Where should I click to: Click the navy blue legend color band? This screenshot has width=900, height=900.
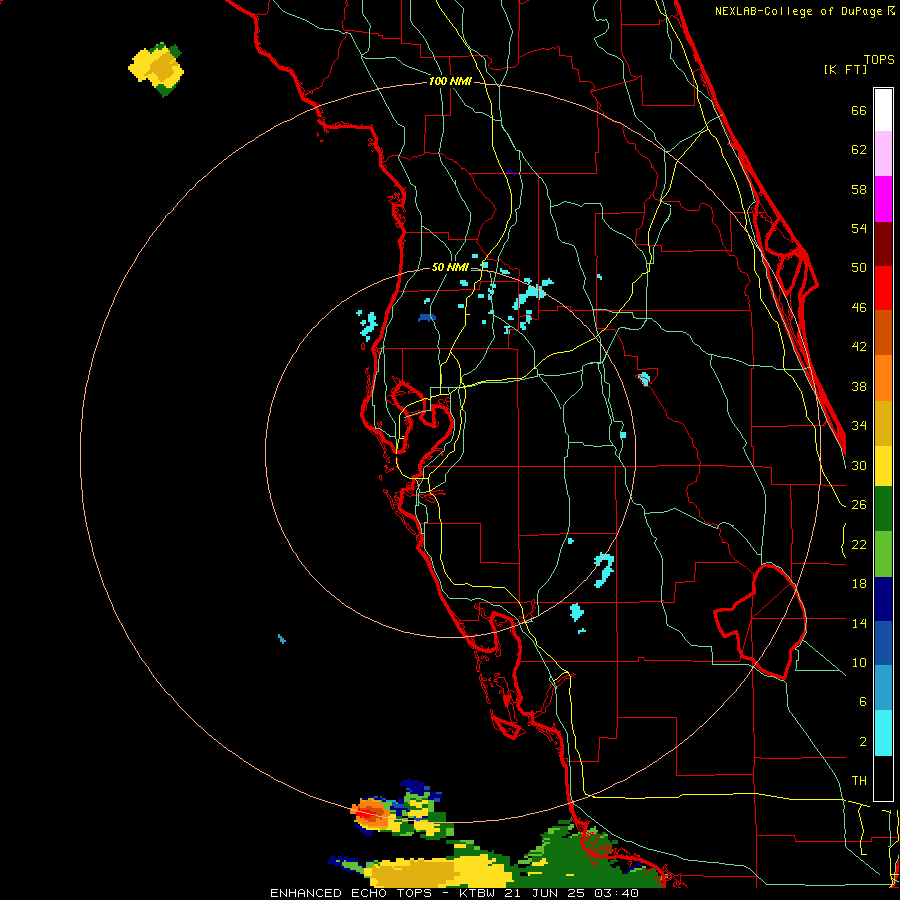pyautogui.click(x=883, y=599)
